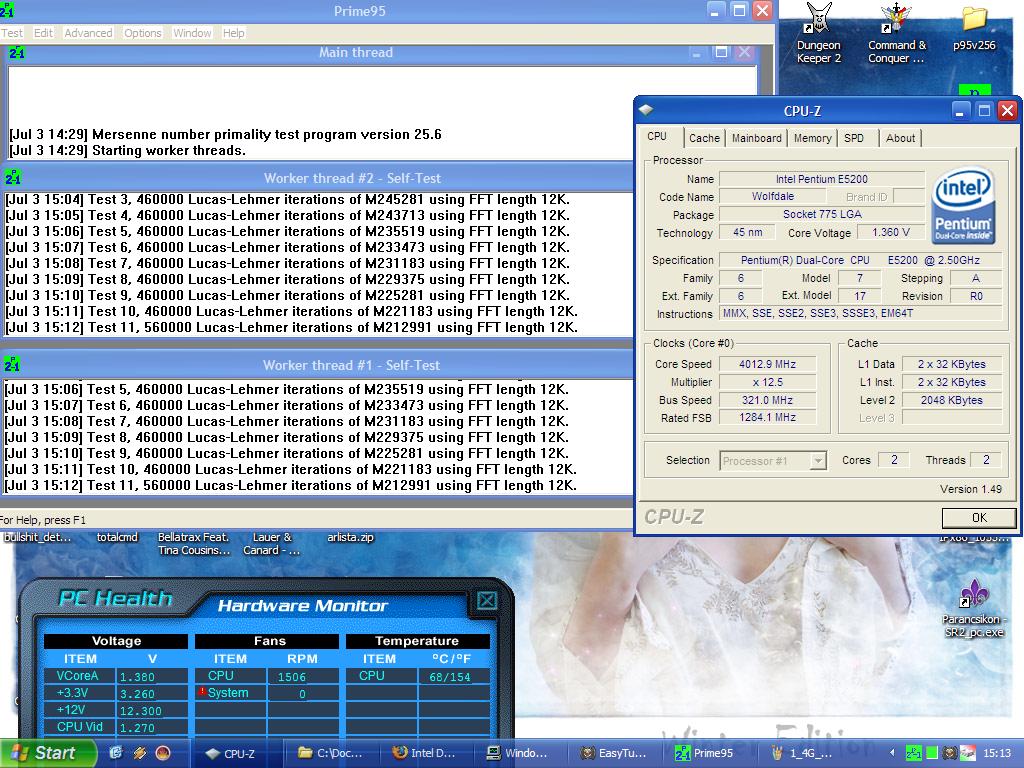Open the Advanced menu in Prime95
1024x768 pixels.
click(88, 33)
